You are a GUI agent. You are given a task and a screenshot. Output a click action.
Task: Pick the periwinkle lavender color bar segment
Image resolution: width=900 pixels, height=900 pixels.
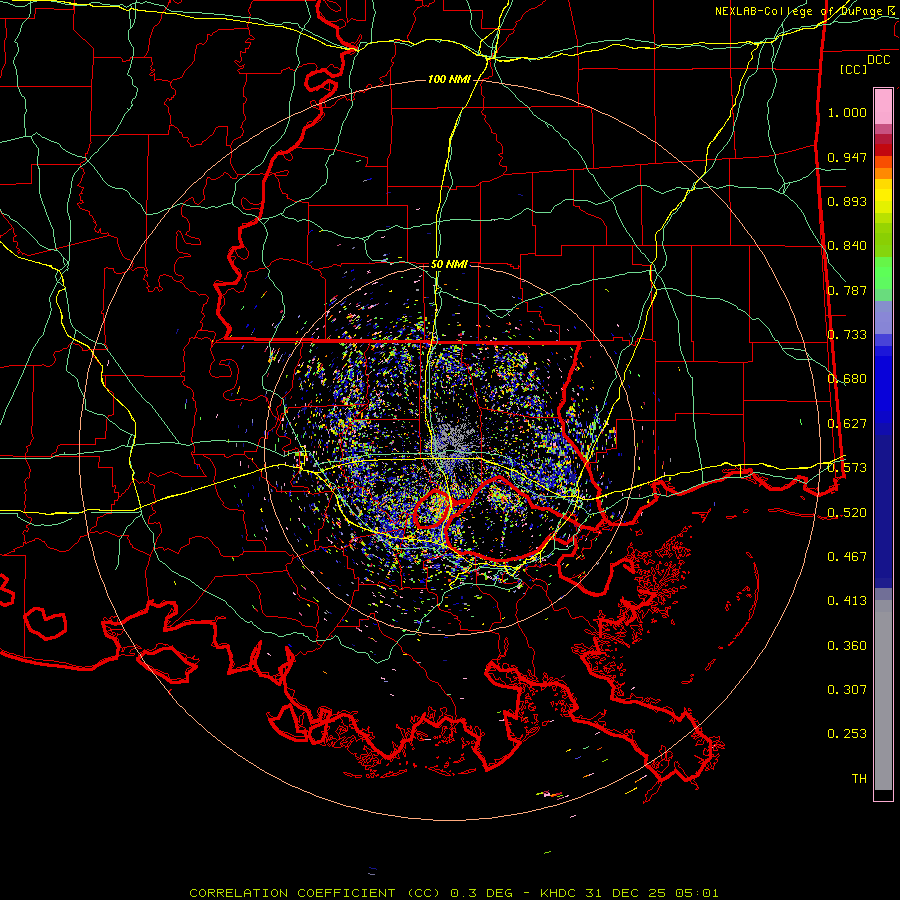point(883,318)
